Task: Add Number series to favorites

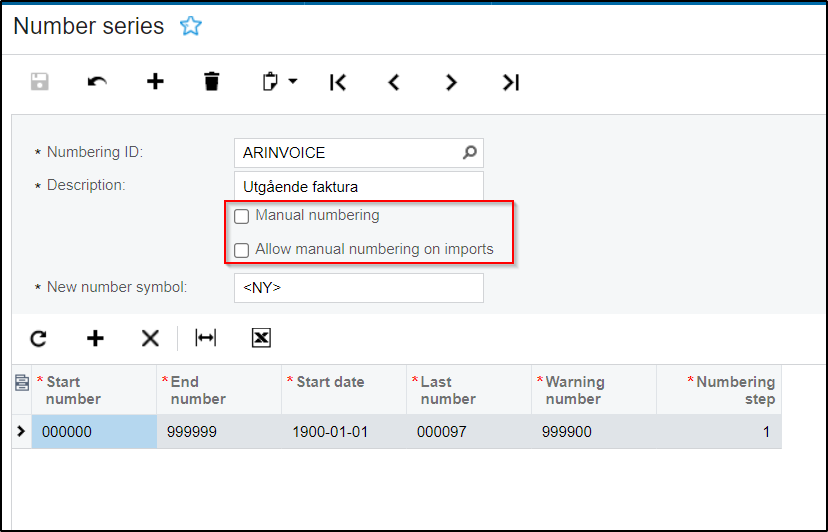Action: pyautogui.click(x=190, y=27)
